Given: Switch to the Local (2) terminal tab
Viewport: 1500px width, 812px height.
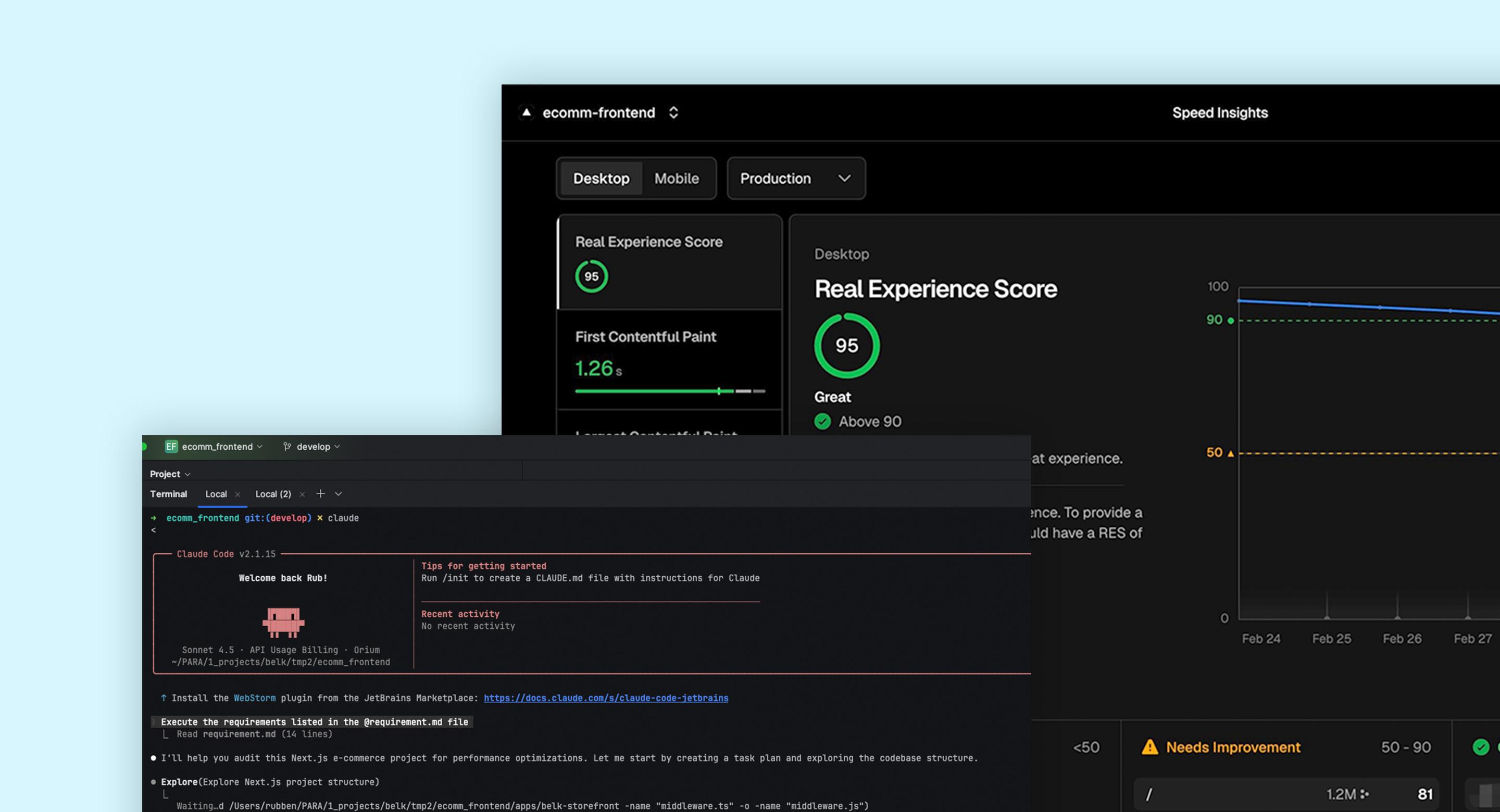Looking at the screenshot, I should click(273, 493).
